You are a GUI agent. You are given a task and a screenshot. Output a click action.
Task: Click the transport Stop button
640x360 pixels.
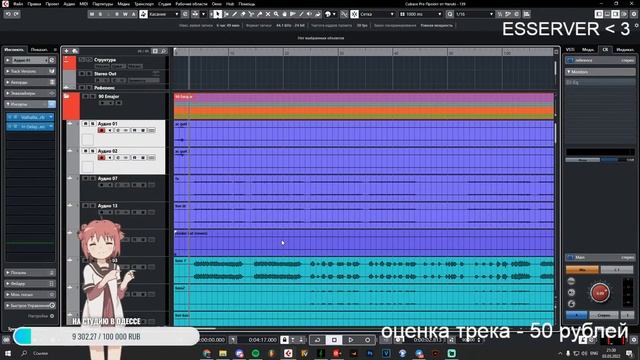[x=334, y=340]
